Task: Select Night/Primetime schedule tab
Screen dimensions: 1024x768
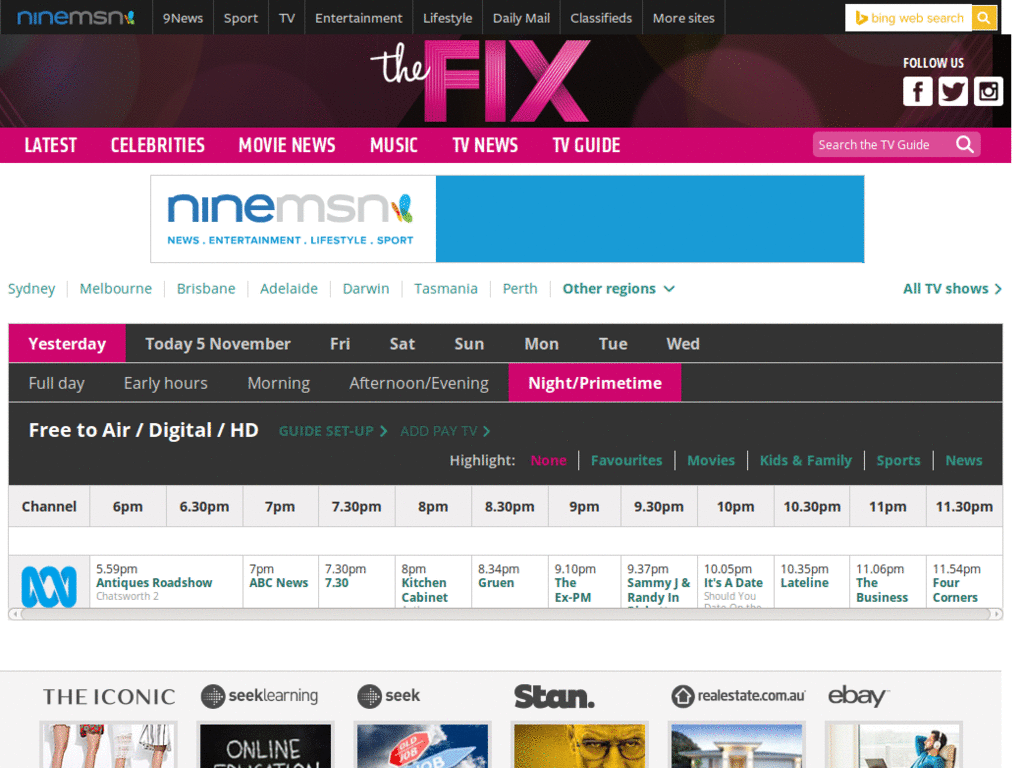Action: click(595, 383)
